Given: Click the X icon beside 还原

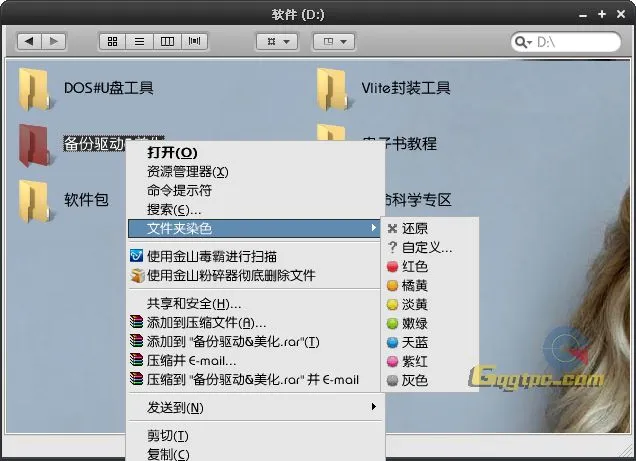Looking at the screenshot, I should (392, 228).
